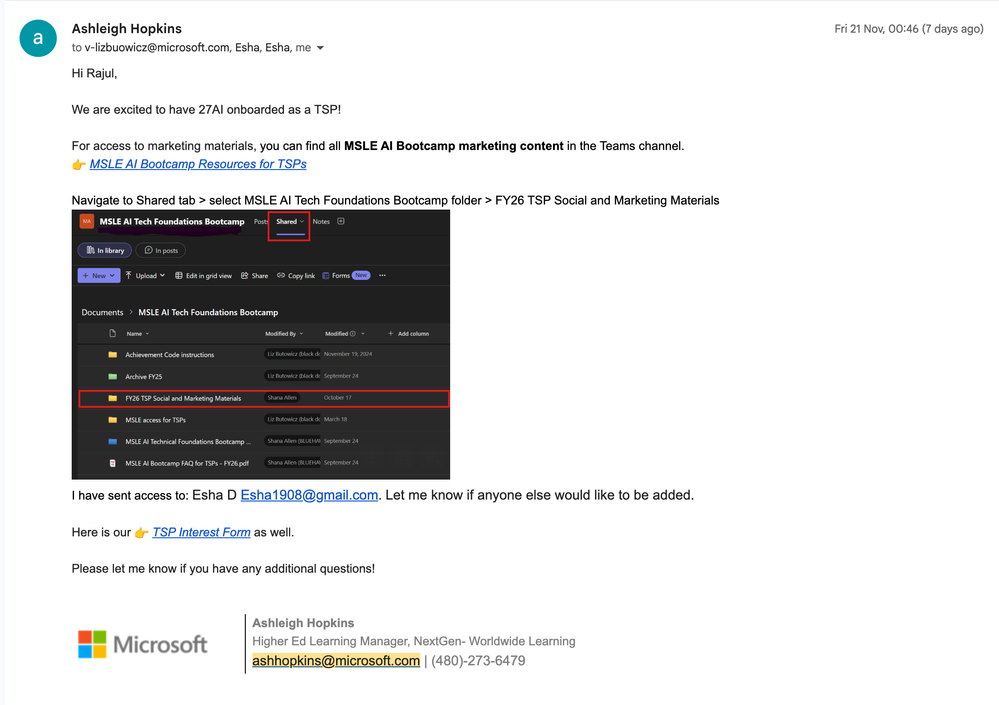Click the more options ellipsis icon
This screenshot has width=999, height=705.
(x=382, y=276)
